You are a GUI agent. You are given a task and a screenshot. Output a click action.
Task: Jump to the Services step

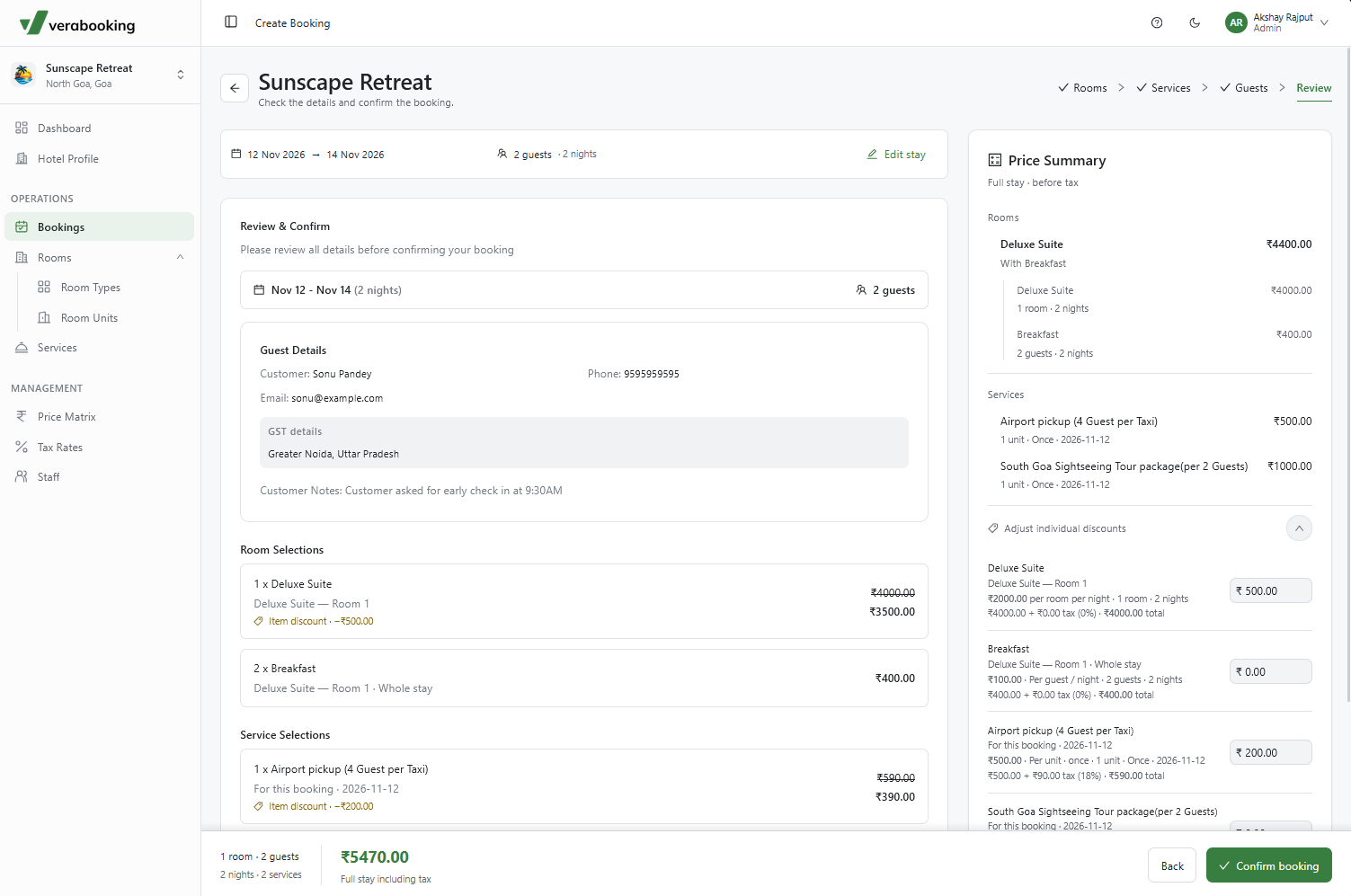click(x=1163, y=88)
